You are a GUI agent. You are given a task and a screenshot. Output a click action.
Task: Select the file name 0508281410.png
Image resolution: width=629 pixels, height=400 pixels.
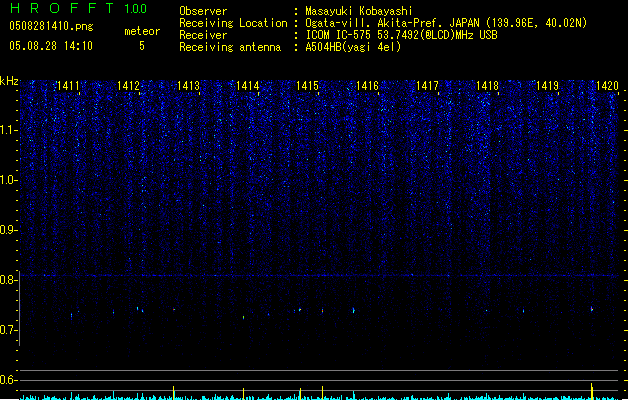point(51,27)
